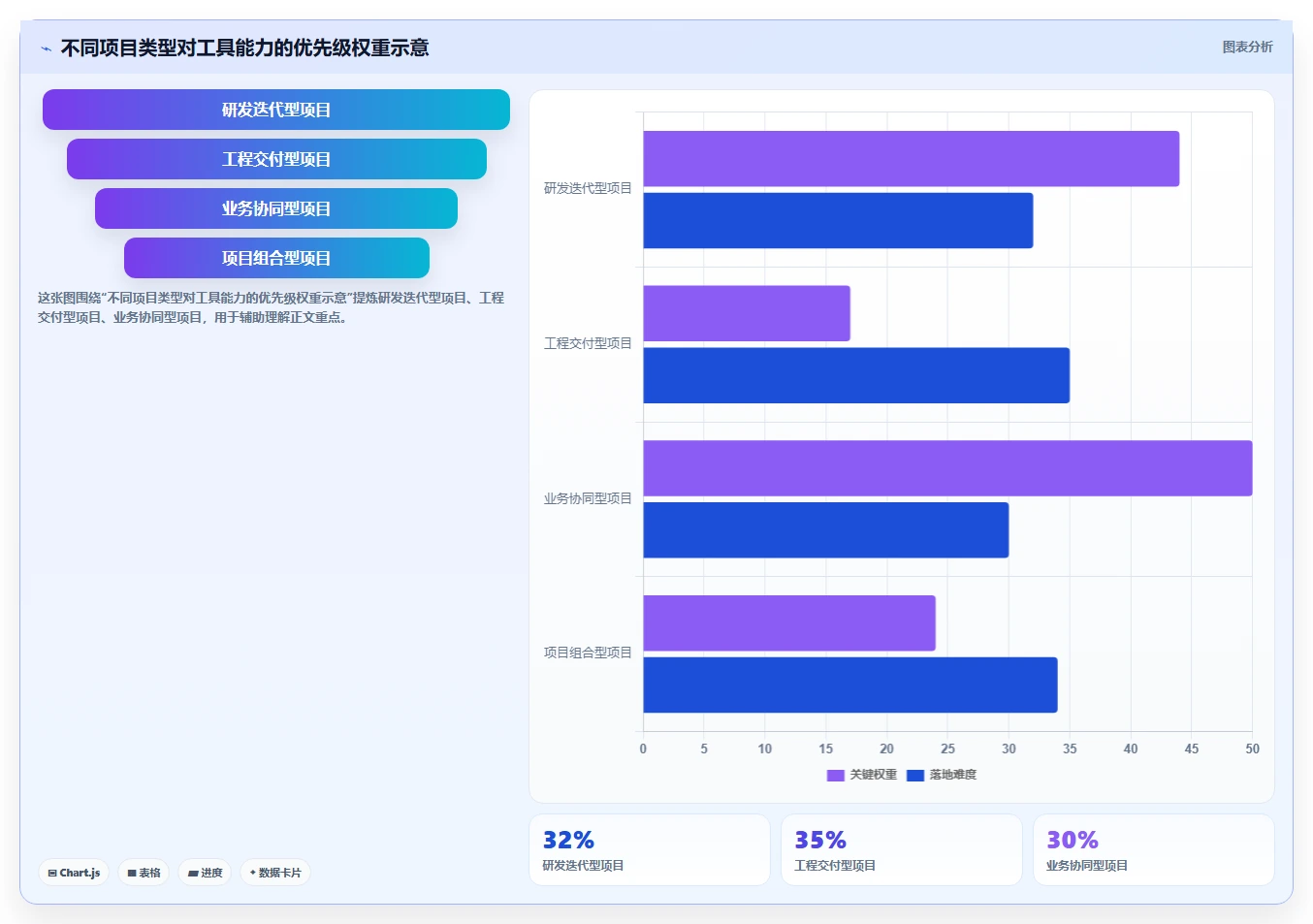
Task: Click the title icon beside the heading
Action: [46, 48]
